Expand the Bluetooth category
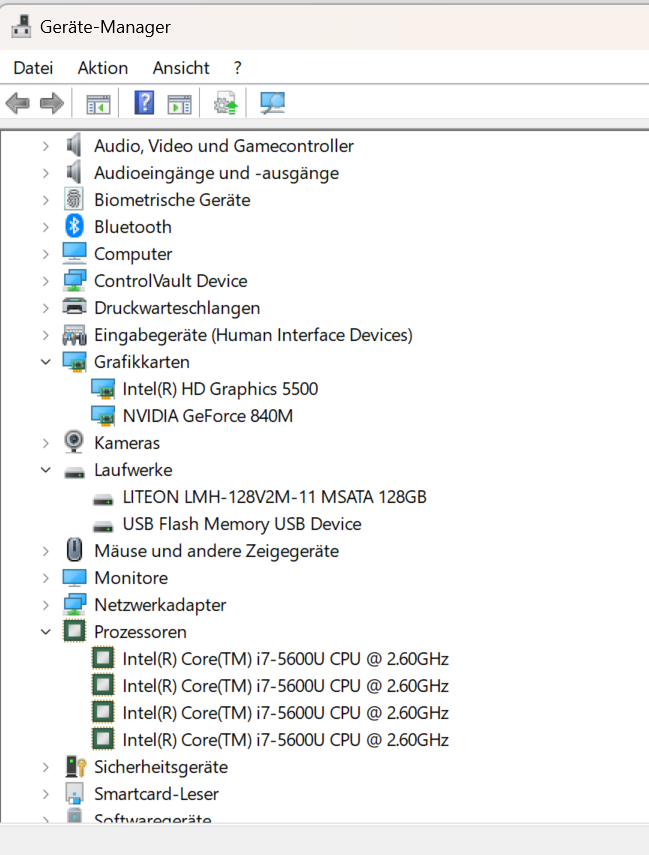The width and height of the screenshot is (649, 855). click(46, 227)
